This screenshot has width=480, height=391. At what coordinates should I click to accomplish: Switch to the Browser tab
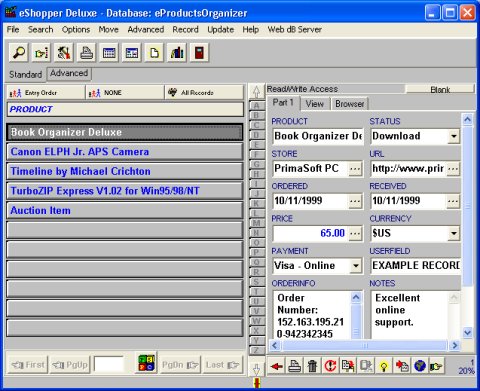(x=349, y=104)
